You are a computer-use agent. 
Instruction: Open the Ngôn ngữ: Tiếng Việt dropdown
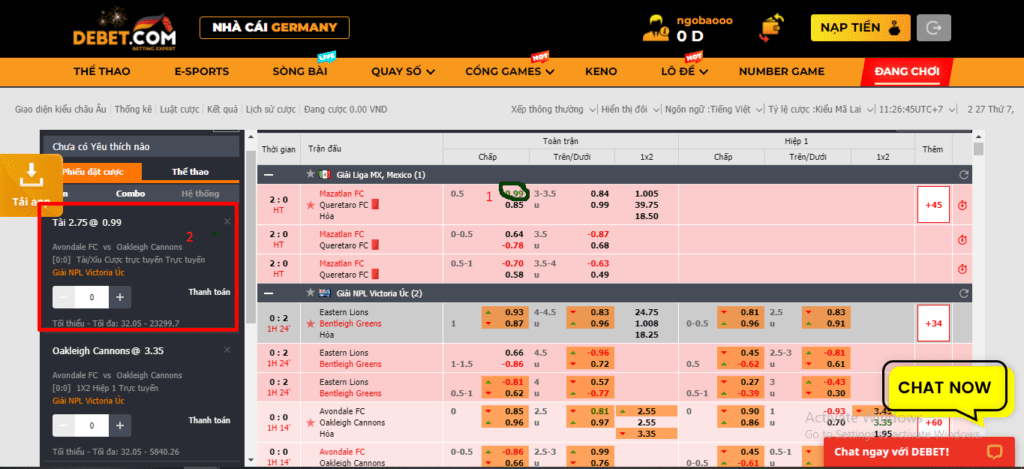click(712, 109)
